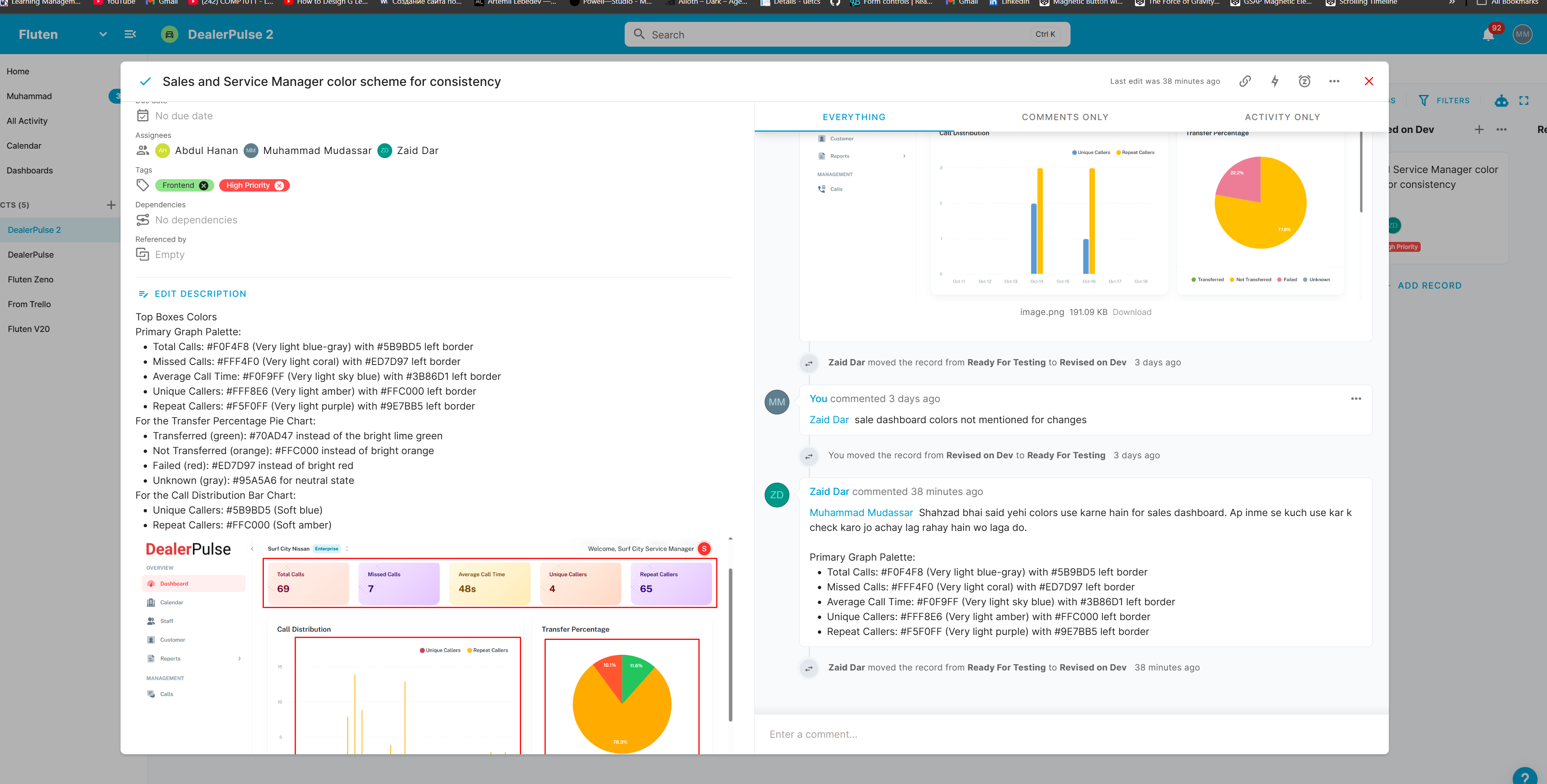The height and width of the screenshot is (784, 1547).
Task: Switch to the Comments Only tab
Action: tap(1064, 117)
